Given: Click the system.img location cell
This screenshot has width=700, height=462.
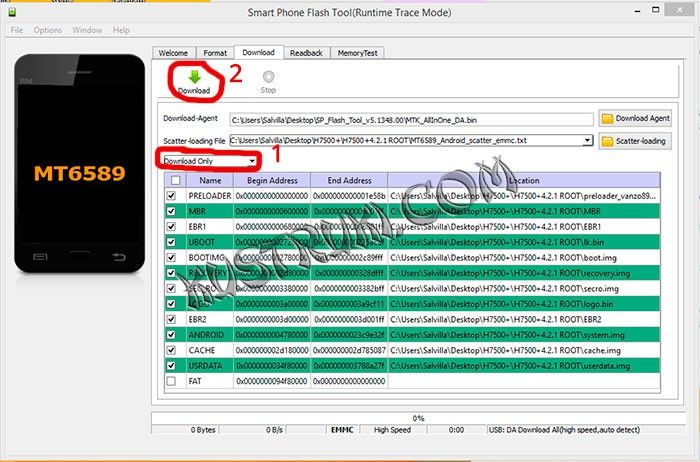Looking at the screenshot, I should [524, 335].
